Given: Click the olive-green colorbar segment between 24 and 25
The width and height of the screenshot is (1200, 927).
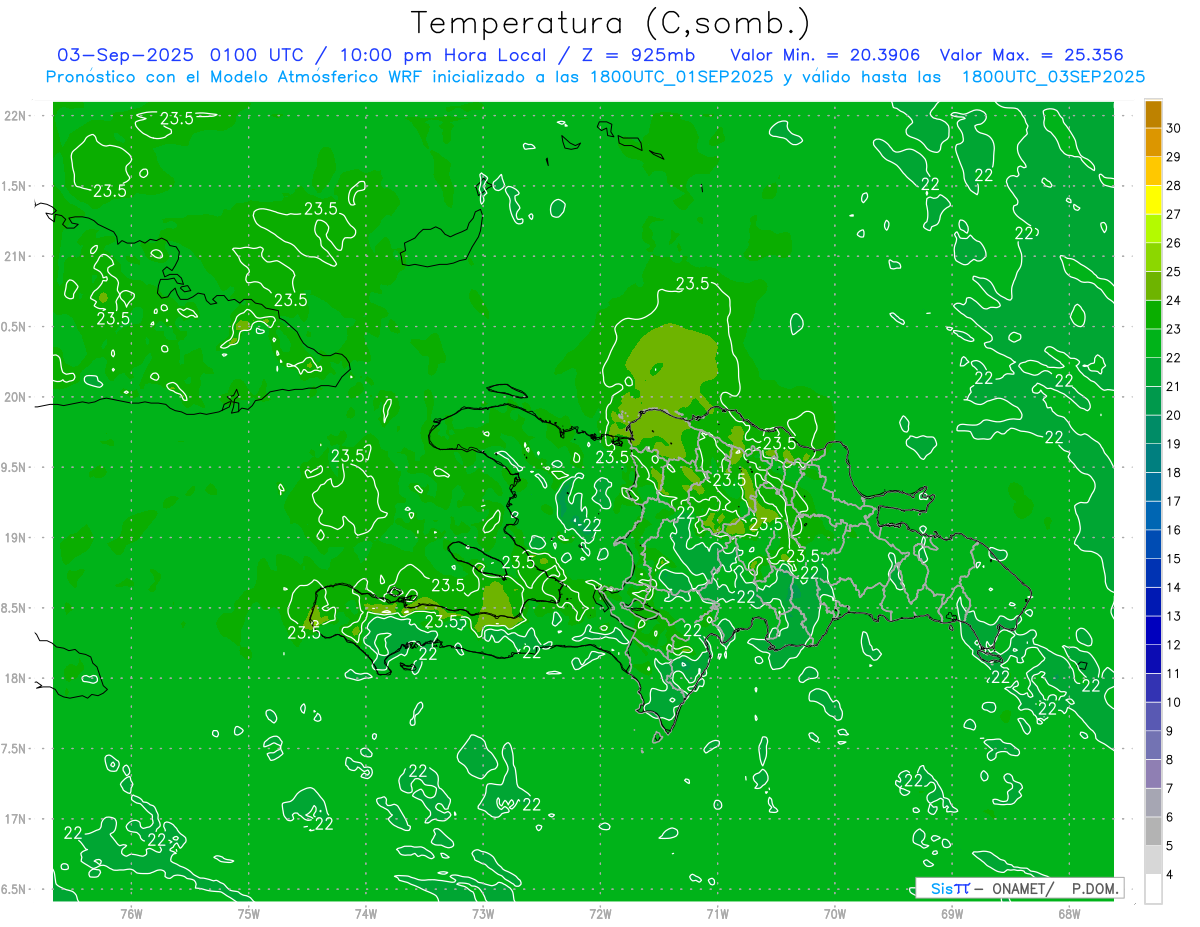Looking at the screenshot, I should coord(1153,286).
